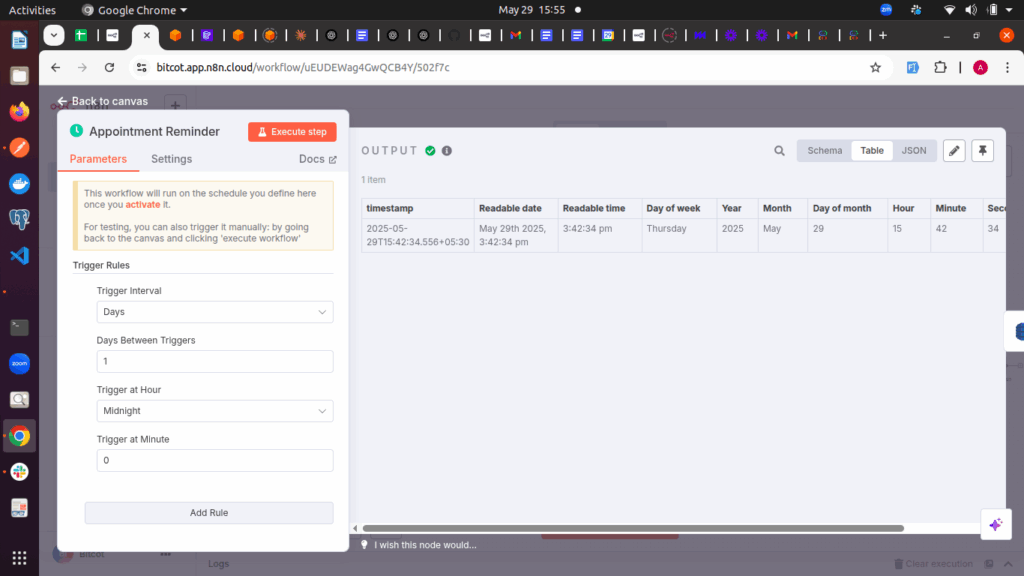Open Visual Studio Code from the dock
This screenshot has height=576, width=1024.
tap(19, 255)
